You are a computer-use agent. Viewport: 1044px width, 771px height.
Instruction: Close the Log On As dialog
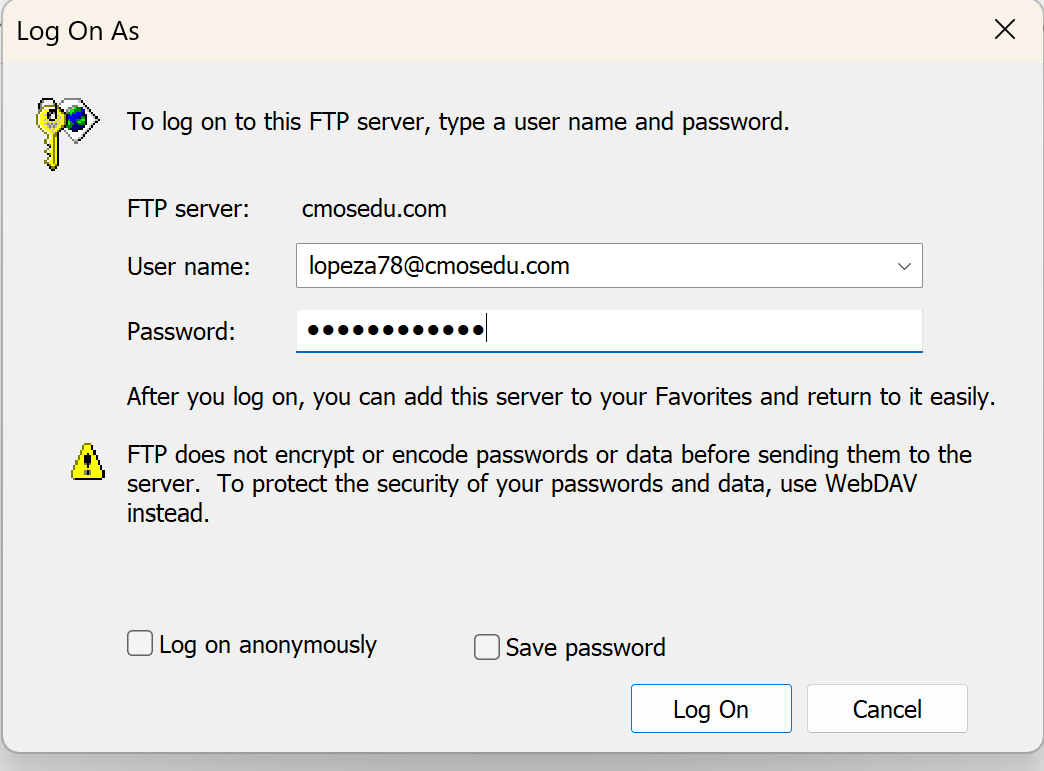(x=1004, y=30)
